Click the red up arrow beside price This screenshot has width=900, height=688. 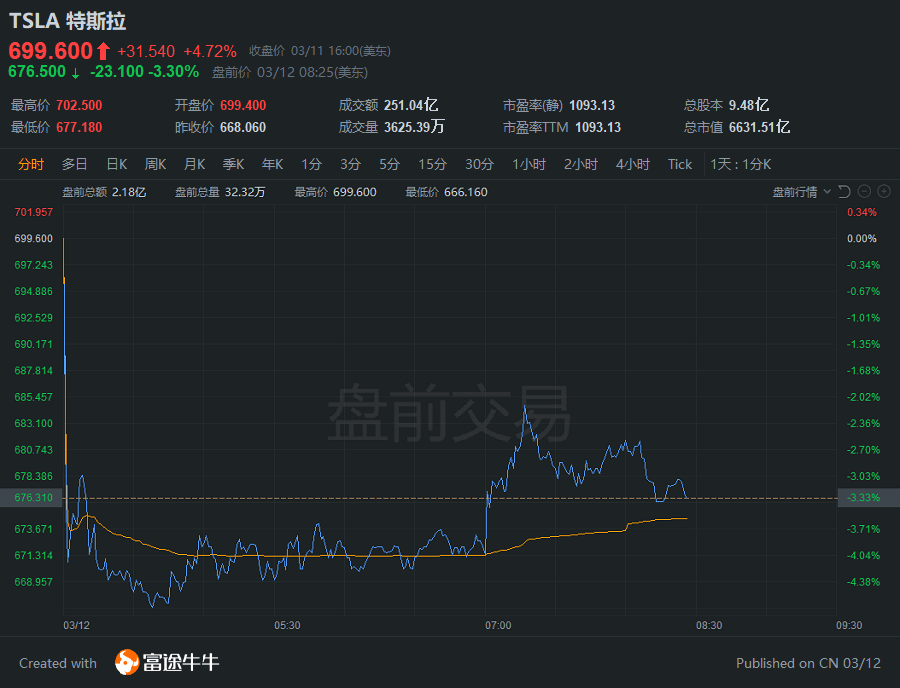(x=103, y=51)
